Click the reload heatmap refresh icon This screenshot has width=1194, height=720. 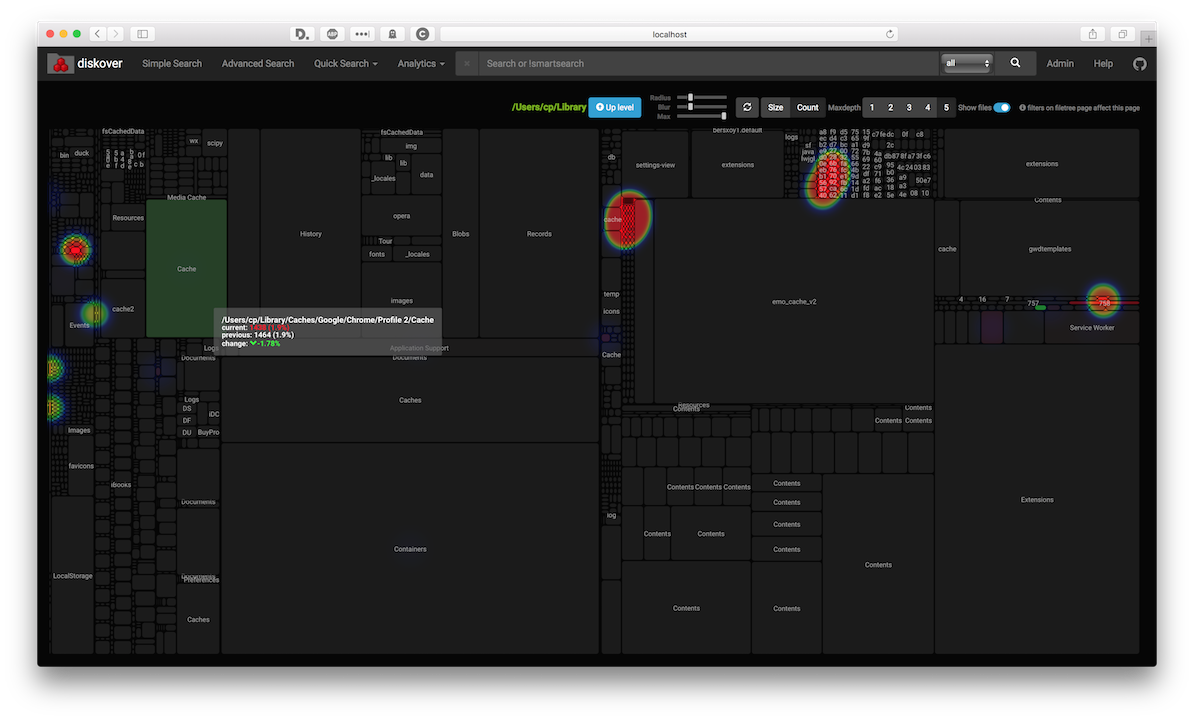(747, 107)
